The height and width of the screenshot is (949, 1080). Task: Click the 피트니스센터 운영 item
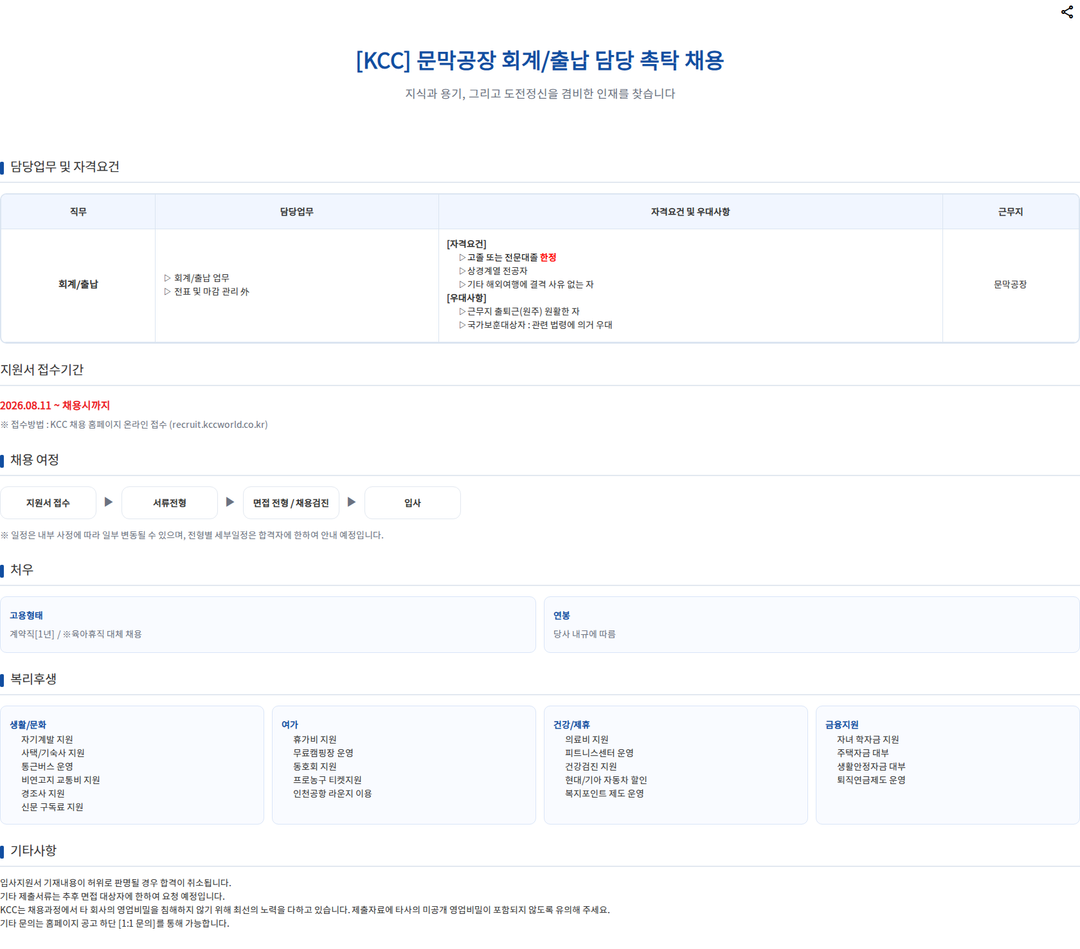(599, 753)
